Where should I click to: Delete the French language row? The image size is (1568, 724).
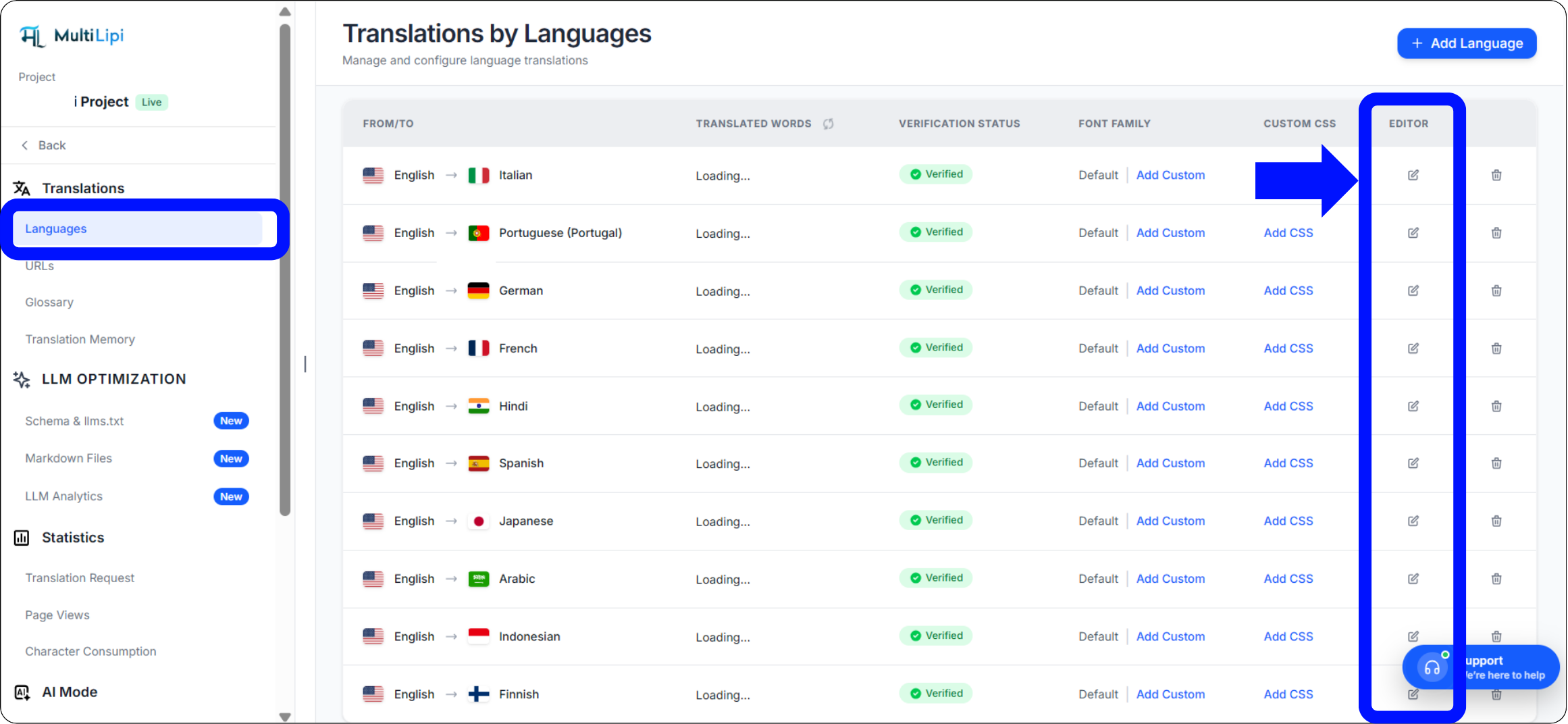pyautogui.click(x=1496, y=348)
